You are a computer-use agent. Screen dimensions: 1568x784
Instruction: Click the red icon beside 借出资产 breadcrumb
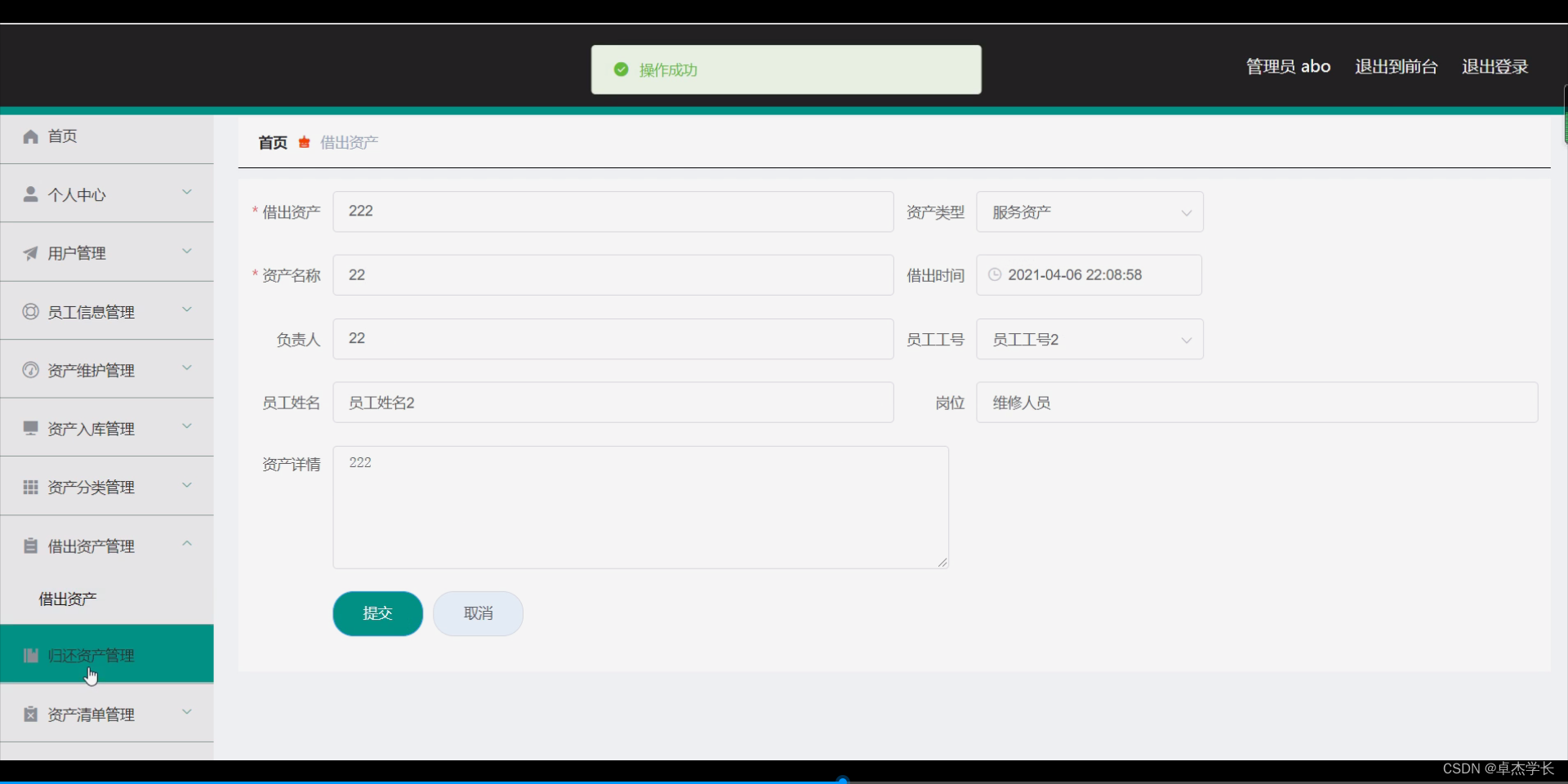click(x=305, y=142)
